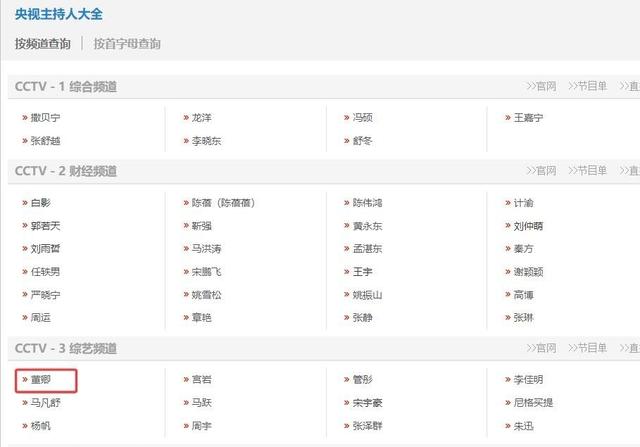Select 姚雪松 host link
Viewport: 640px width, 447px height.
(206, 295)
